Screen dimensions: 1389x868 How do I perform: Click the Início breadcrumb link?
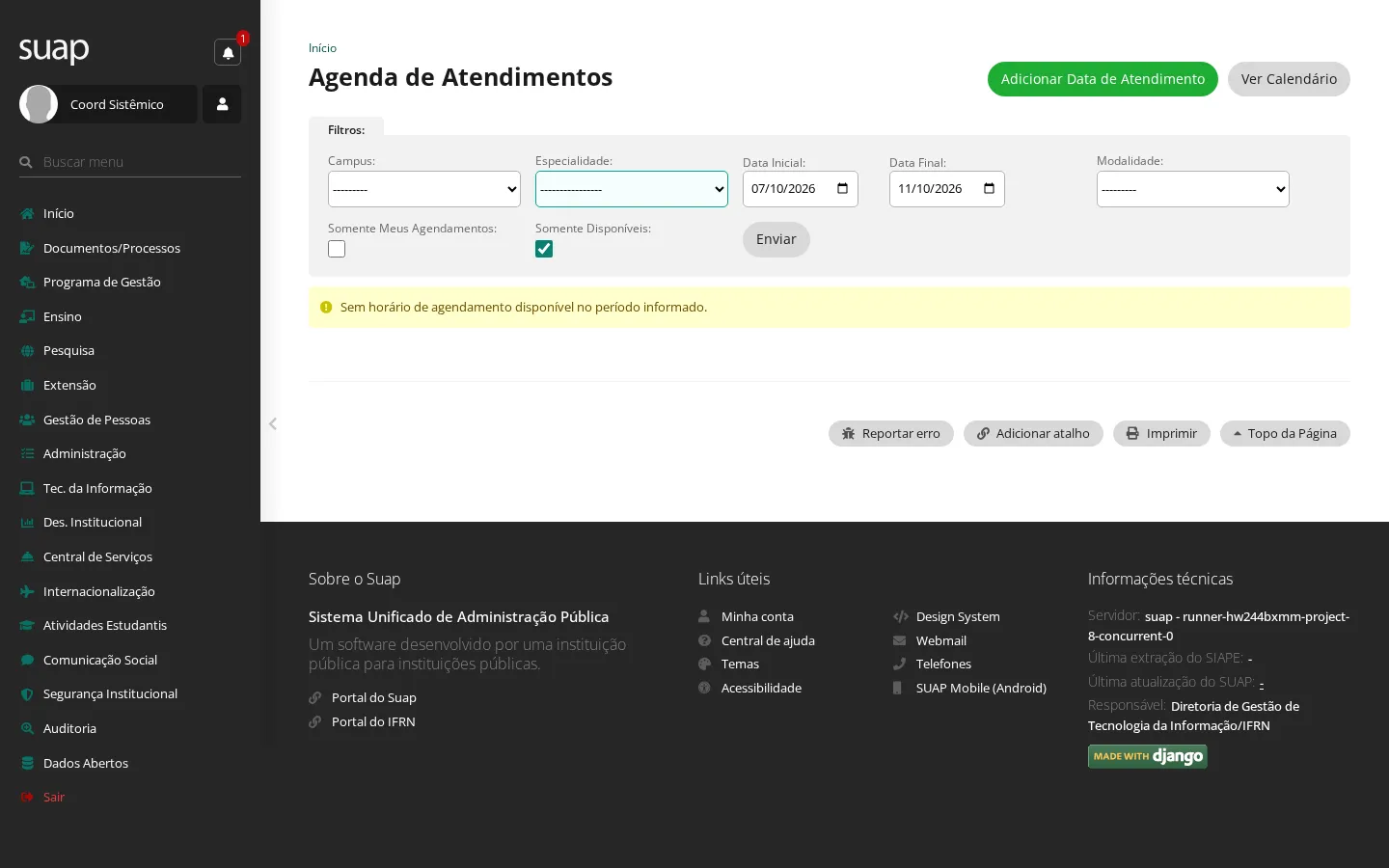[322, 48]
